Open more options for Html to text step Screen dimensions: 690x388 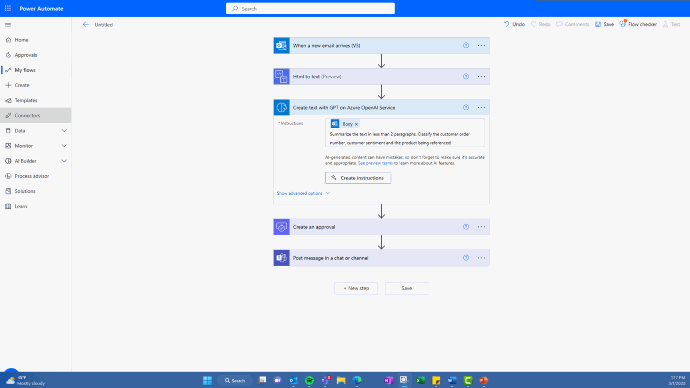click(481, 77)
